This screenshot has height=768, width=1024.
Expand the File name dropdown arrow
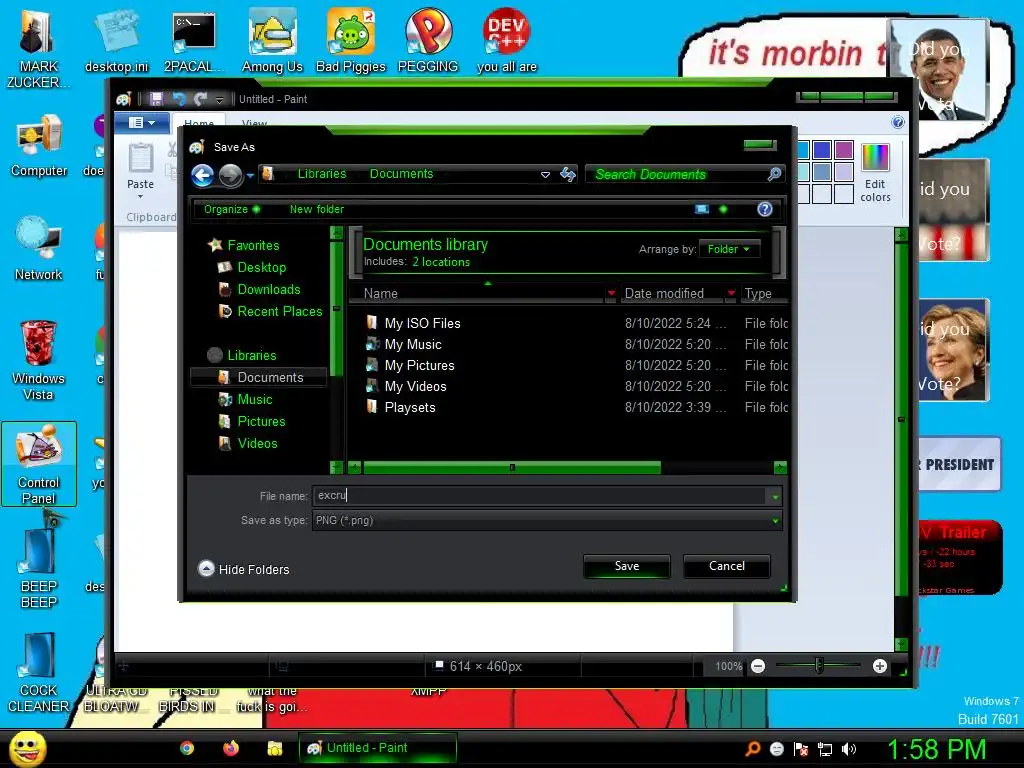click(775, 496)
